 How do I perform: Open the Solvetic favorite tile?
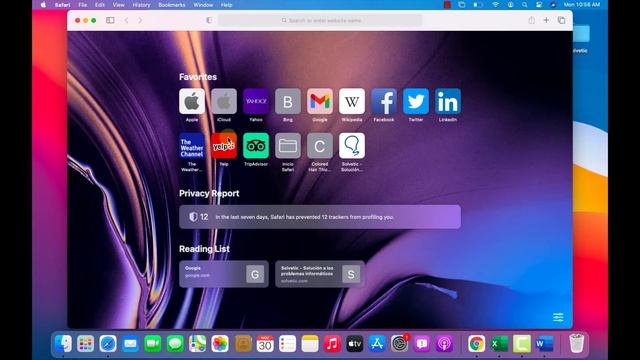click(x=352, y=146)
